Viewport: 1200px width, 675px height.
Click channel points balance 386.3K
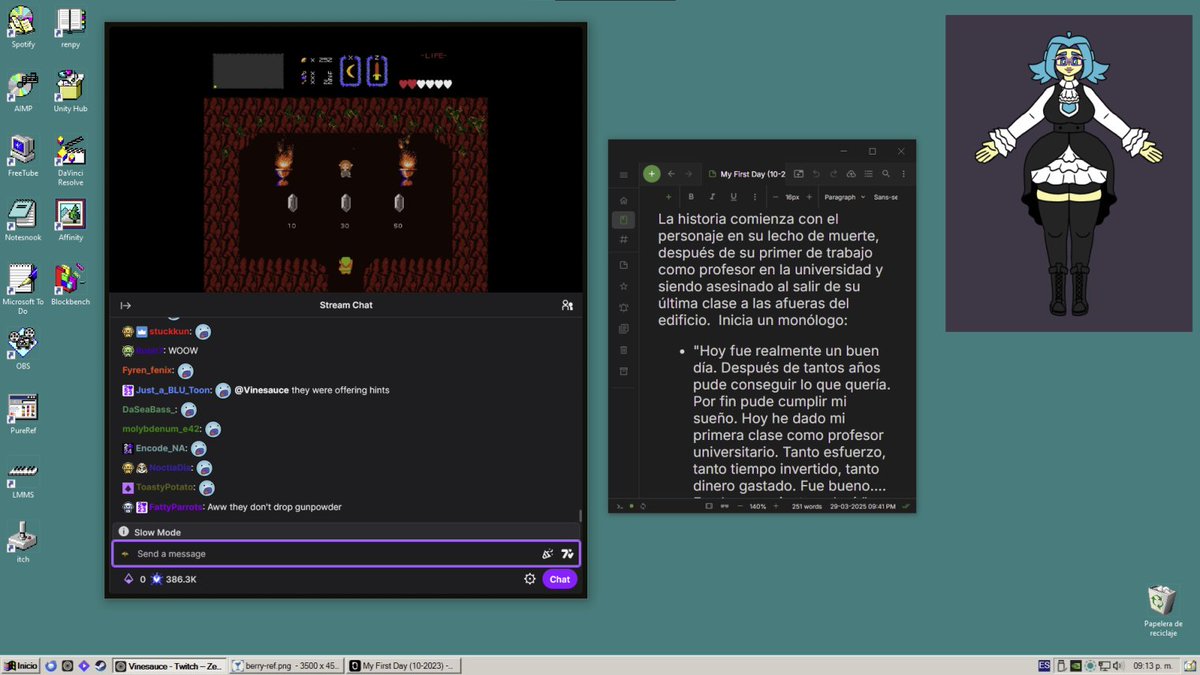pos(174,579)
